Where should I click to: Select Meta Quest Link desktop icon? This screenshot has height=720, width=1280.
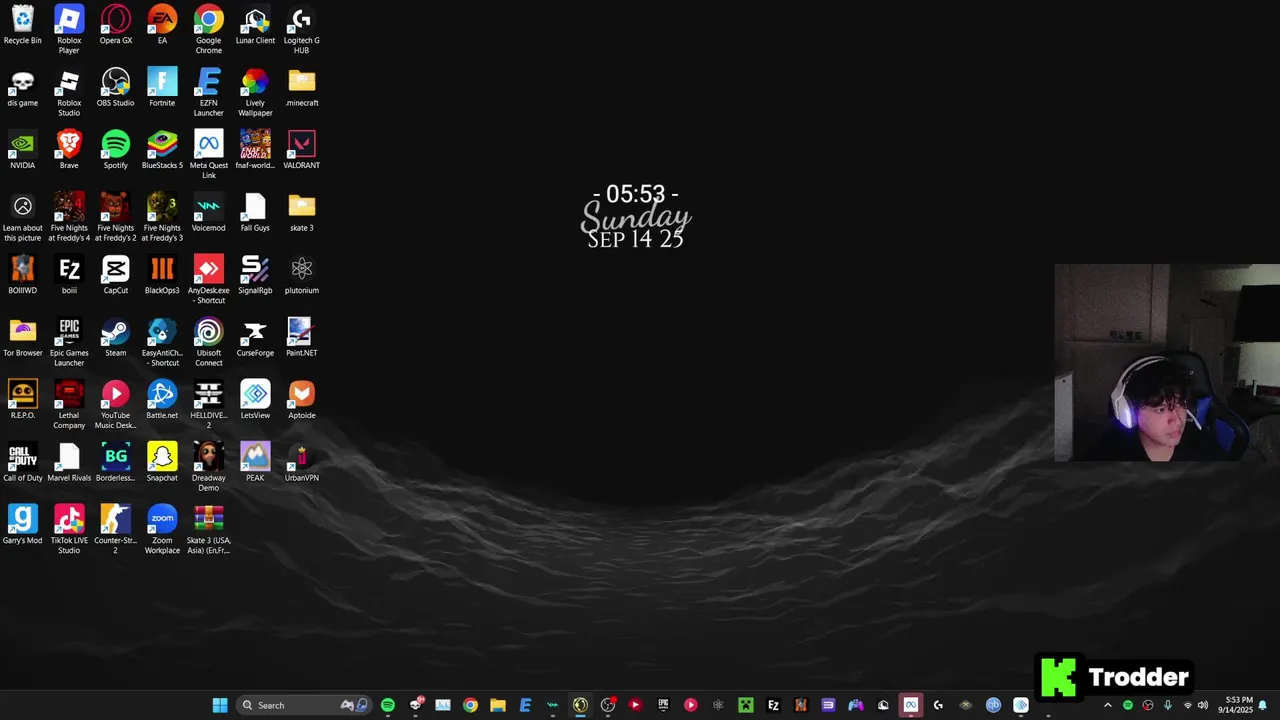point(208,155)
